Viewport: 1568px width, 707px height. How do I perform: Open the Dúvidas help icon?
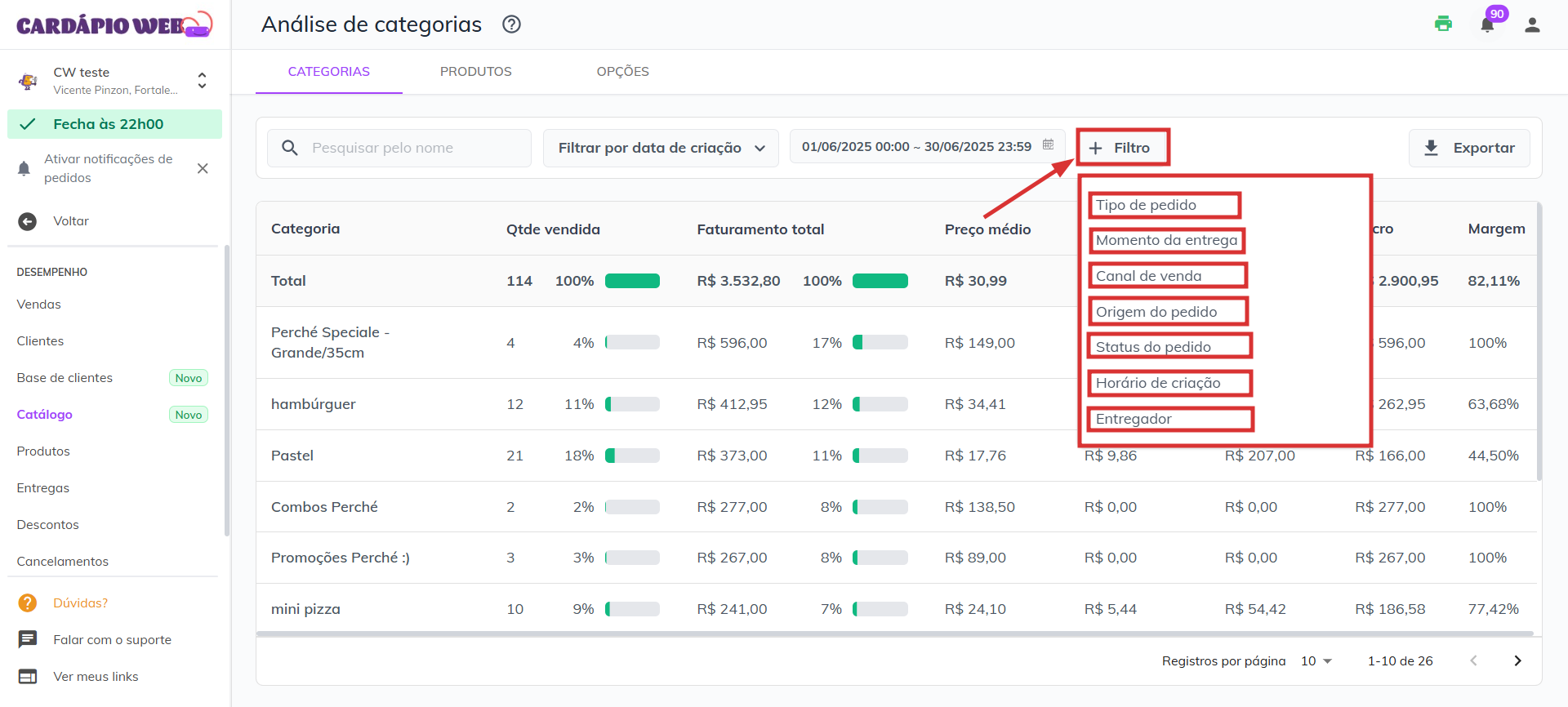(x=28, y=603)
